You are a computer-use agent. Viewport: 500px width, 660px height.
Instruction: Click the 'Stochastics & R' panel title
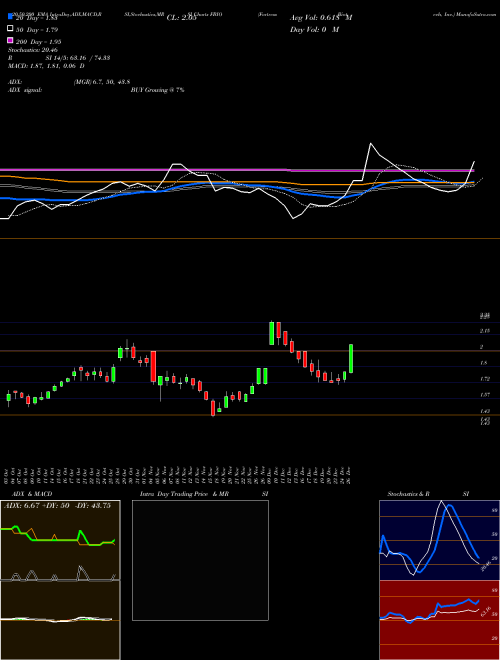(408, 494)
